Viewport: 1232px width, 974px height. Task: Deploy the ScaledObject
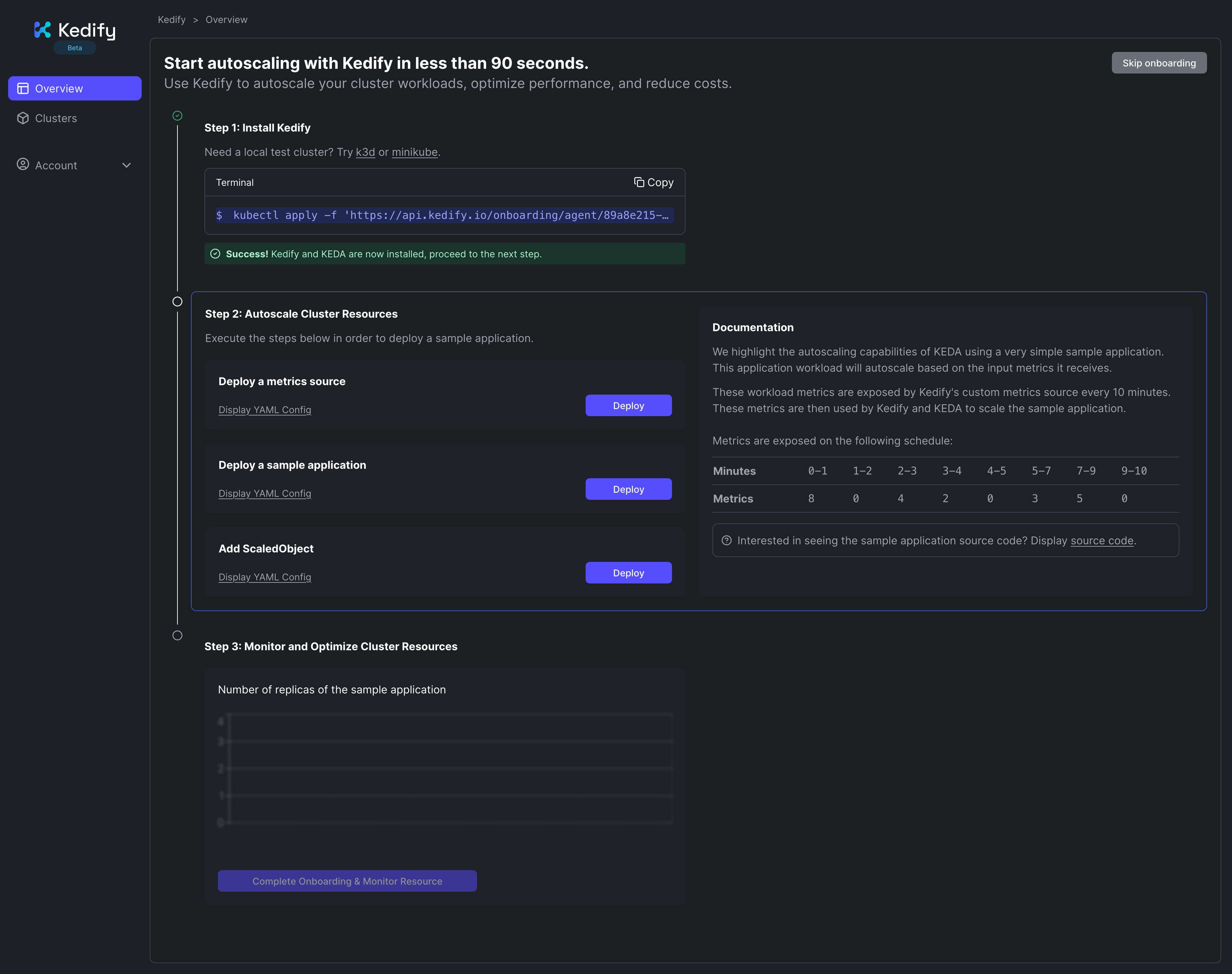[x=628, y=573]
